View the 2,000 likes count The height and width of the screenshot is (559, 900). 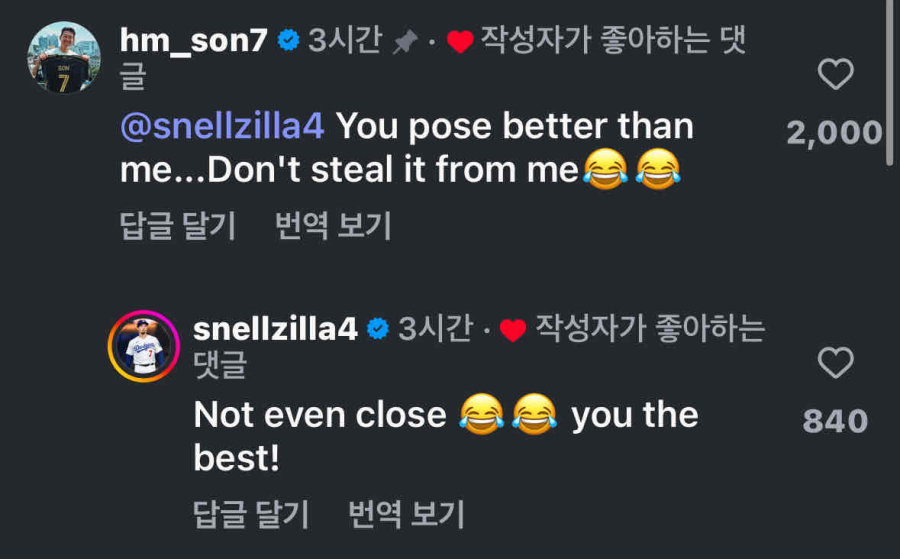[x=834, y=132]
